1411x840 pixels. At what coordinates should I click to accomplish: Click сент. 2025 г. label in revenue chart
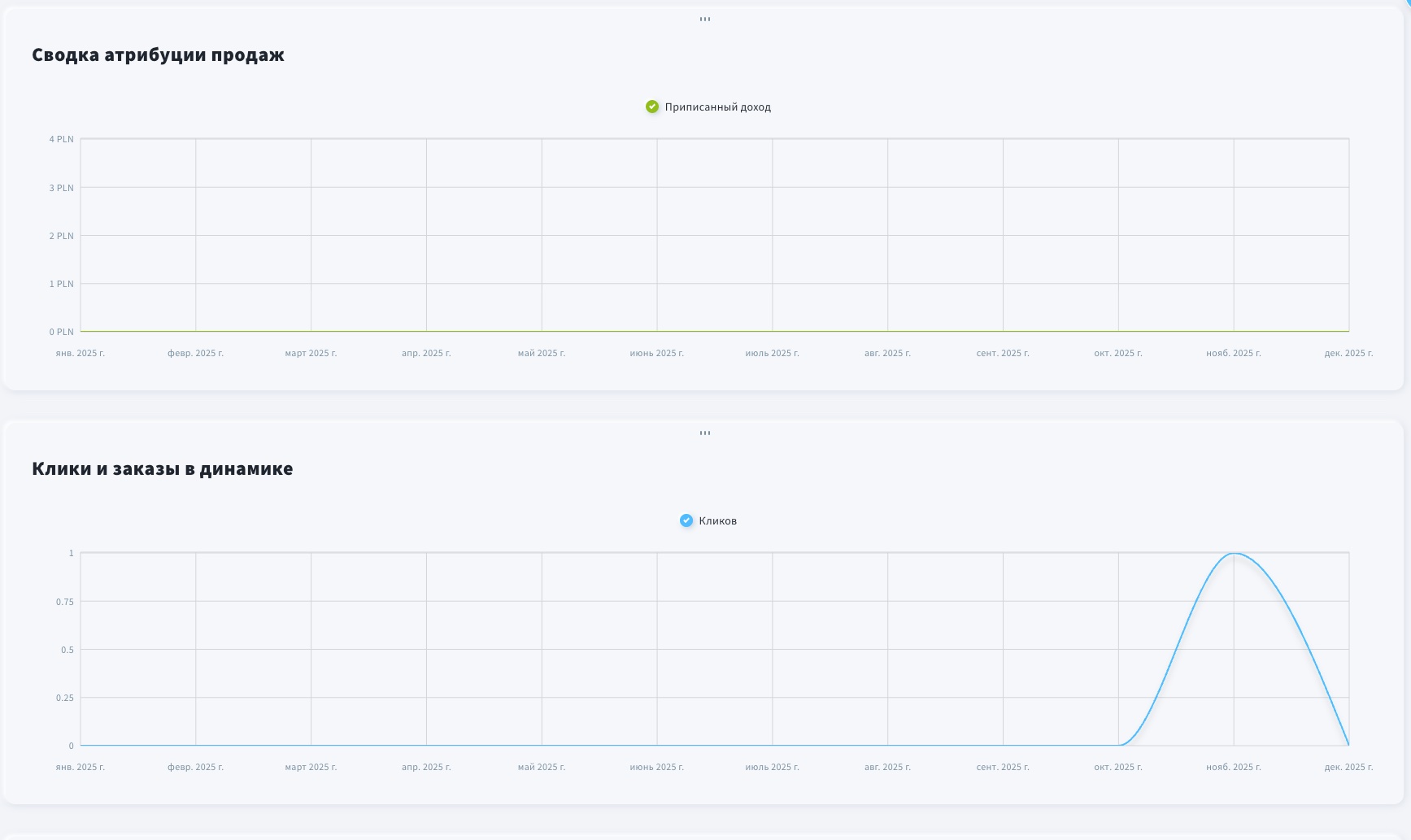point(1003,353)
